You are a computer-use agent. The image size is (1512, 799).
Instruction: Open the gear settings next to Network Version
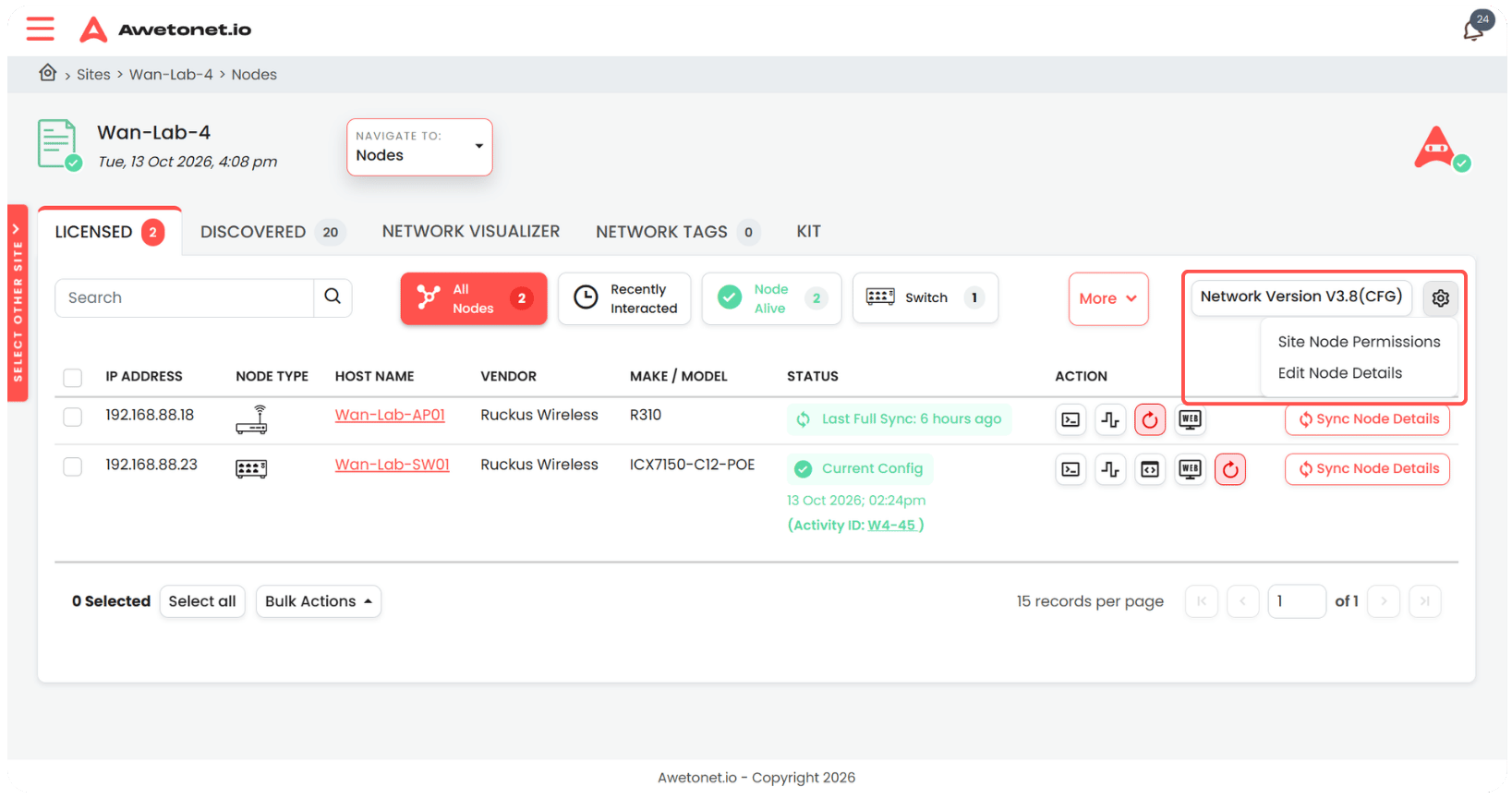[x=1440, y=298]
